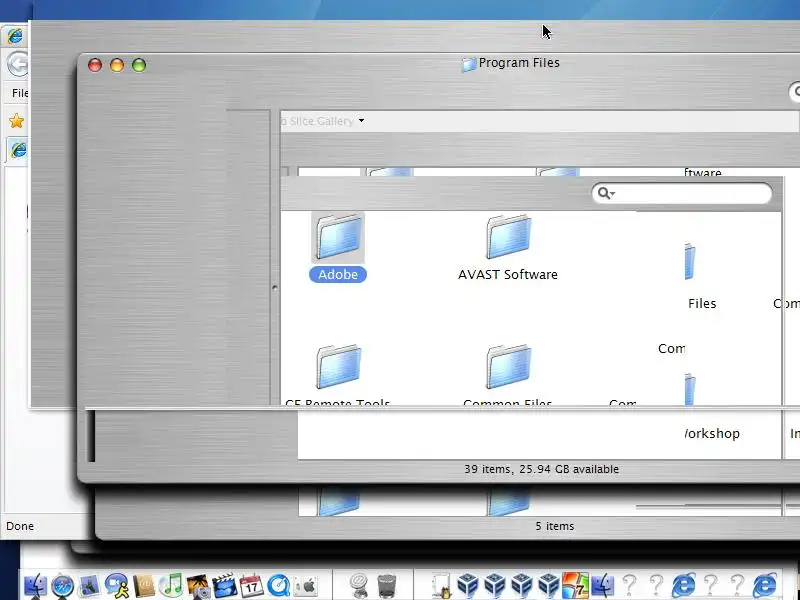Open the Adobe folder
Screen dimensions: 800x600
[x=339, y=237]
